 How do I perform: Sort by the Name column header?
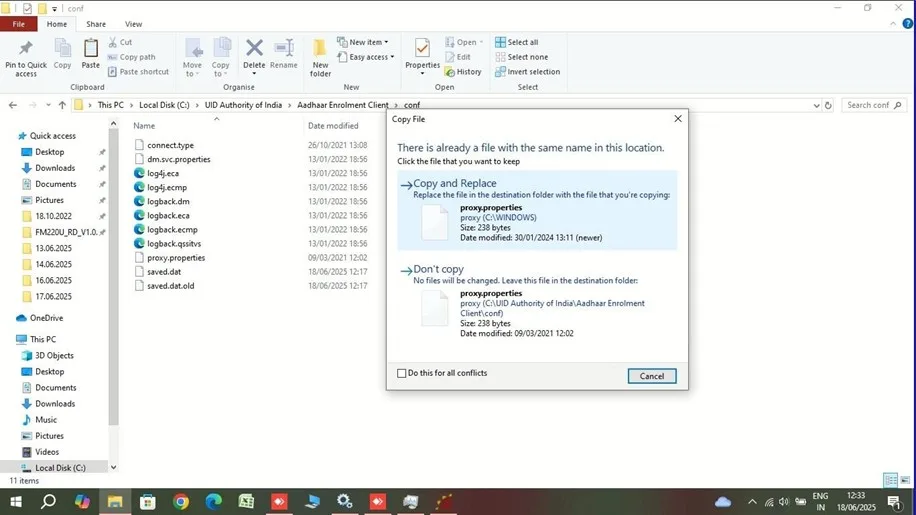point(144,126)
